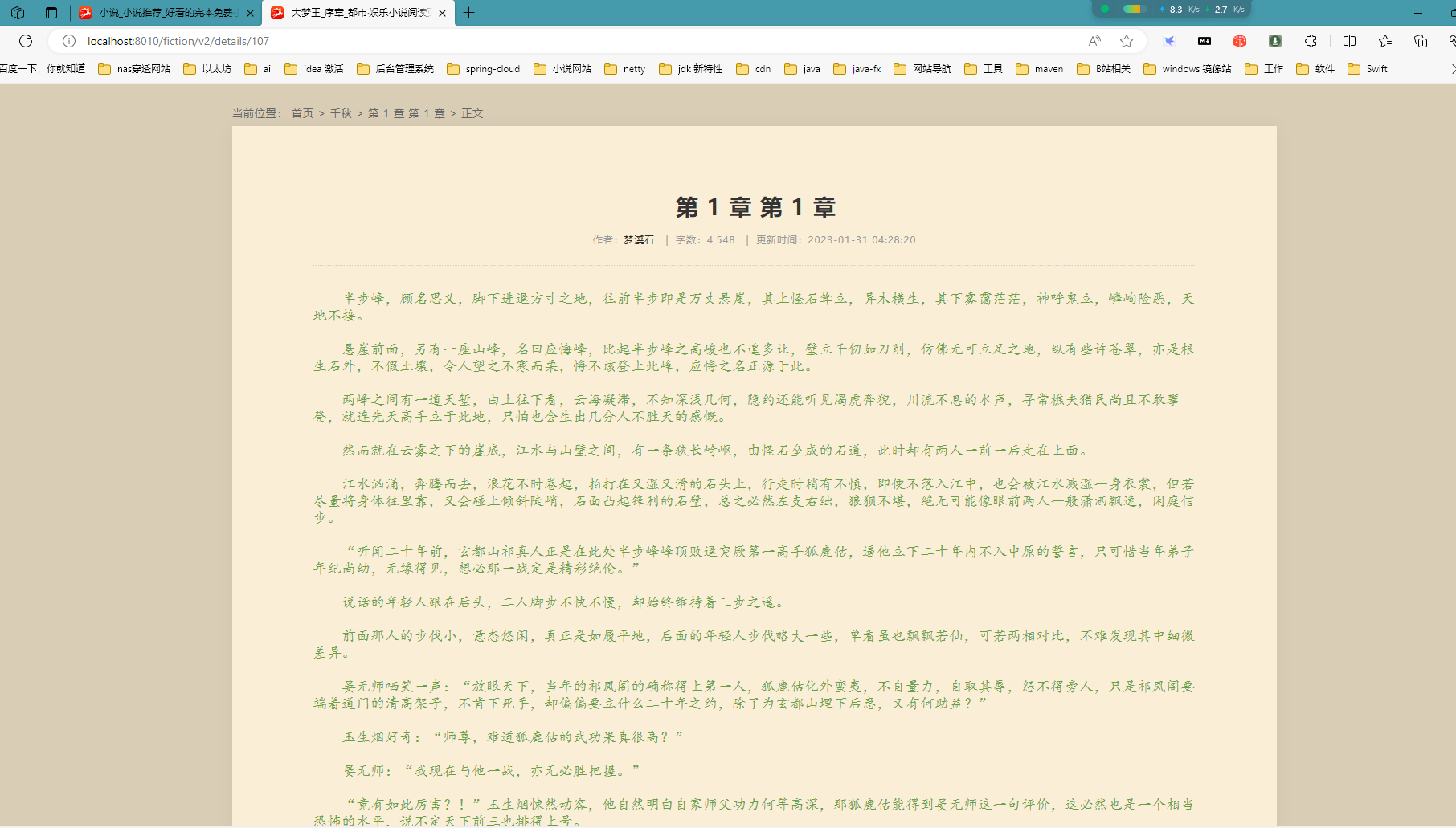Viewport: 1456px width, 828px height.
Task: Toggle the vertical tabs button
Action: pyautogui.click(x=51, y=13)
